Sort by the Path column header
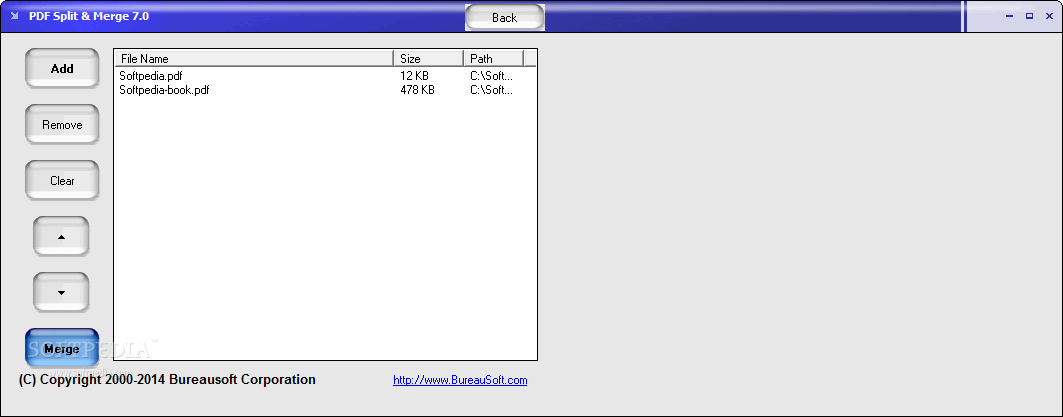Viewport: 1063px width, 417px height. coord(494,58)
